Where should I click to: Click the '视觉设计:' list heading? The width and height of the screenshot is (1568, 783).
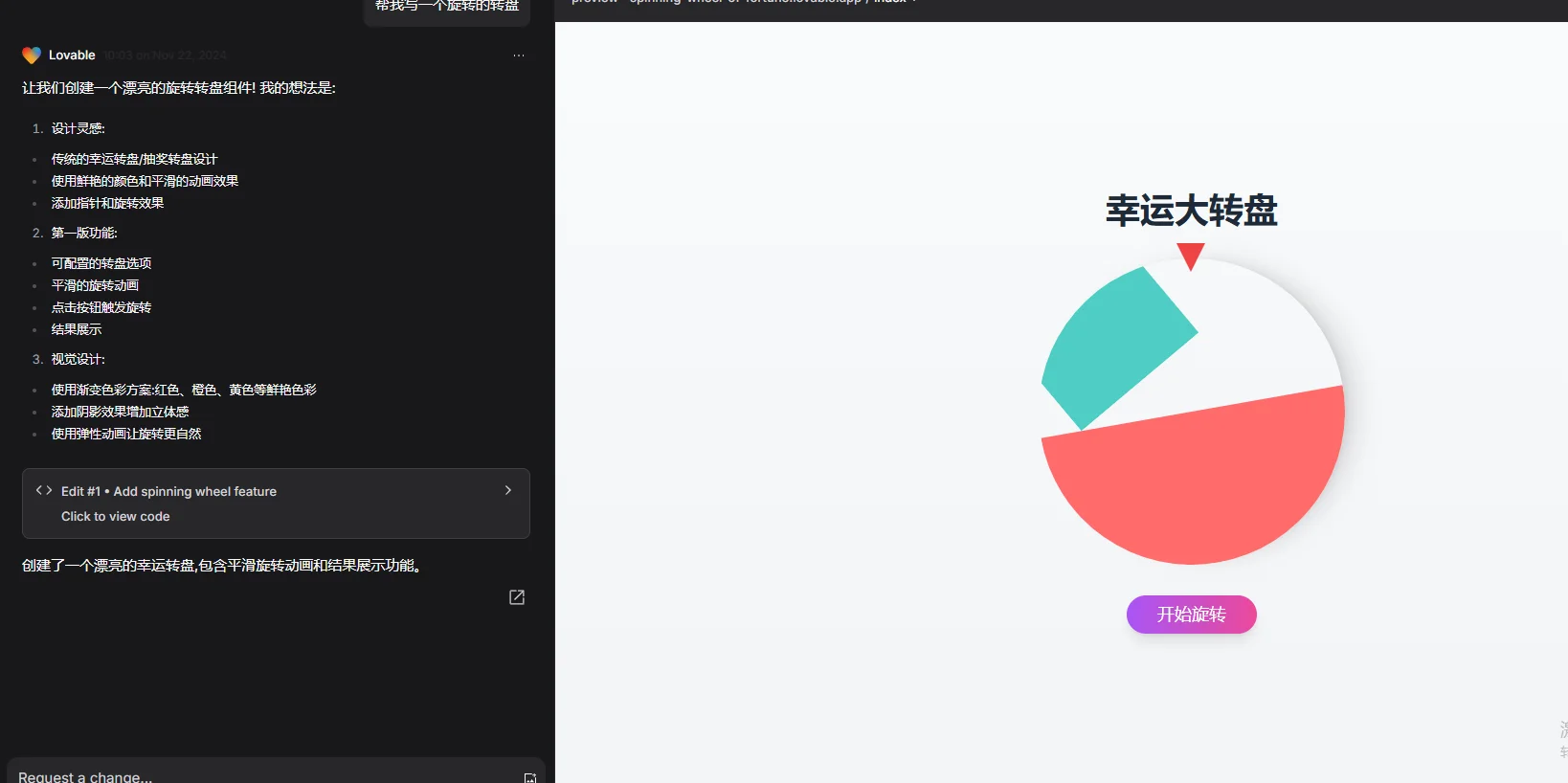coord(78,359)
